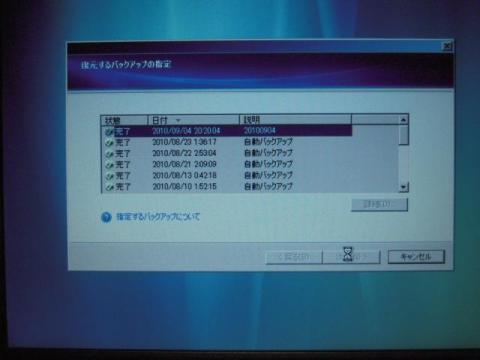Click the キャンセル button
Image resolution: width=480 pixels, height=360 pixels.
(x=416, y=257)
